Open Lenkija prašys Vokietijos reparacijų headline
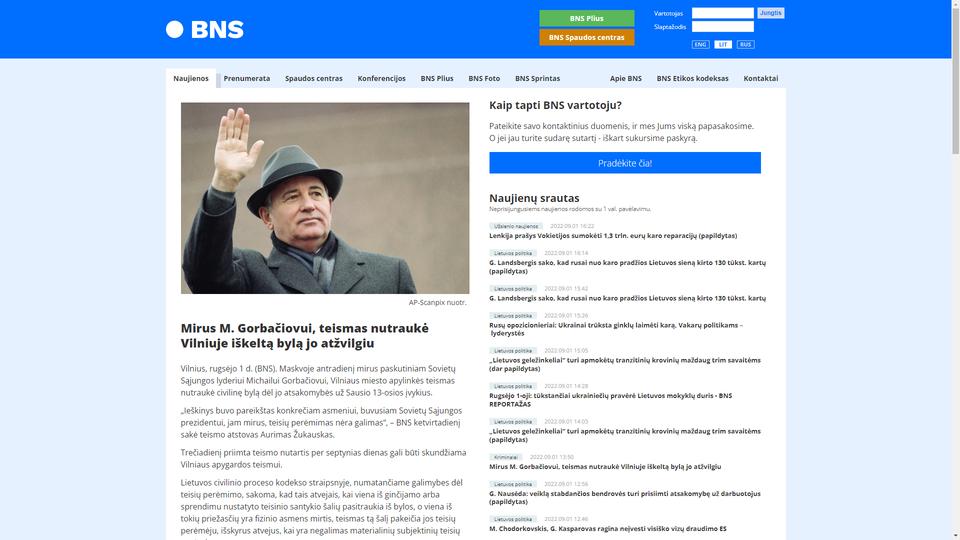This screenshot has width=960, height=540. [613, 236]
